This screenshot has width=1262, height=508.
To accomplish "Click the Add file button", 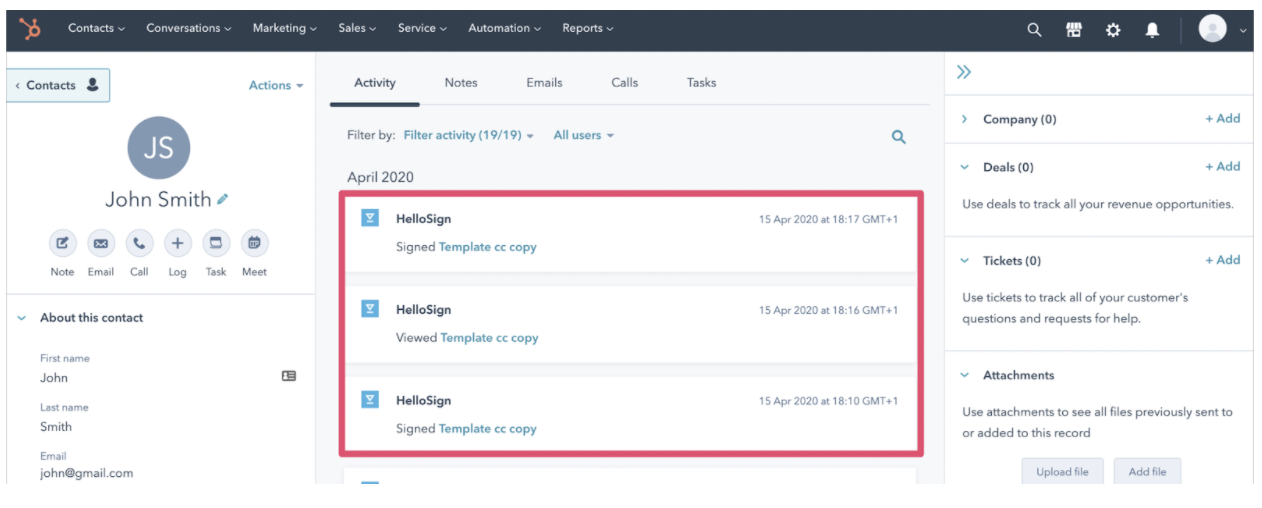I will point(1147,472).
